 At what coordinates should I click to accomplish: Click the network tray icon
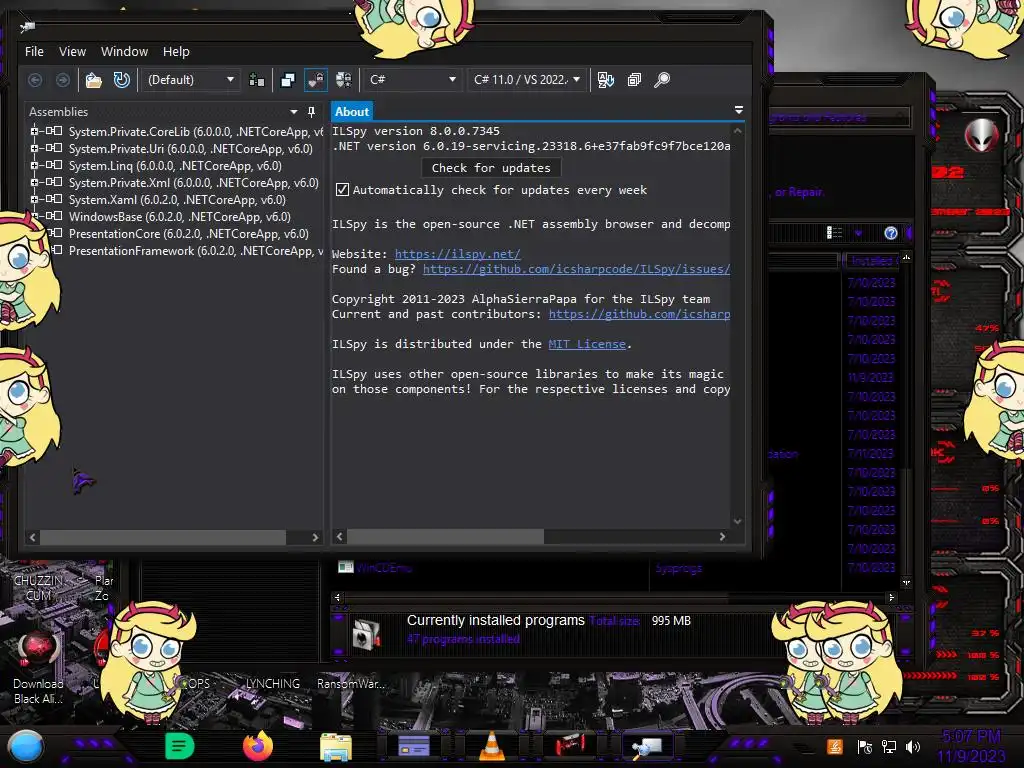(x=888, y=747)
